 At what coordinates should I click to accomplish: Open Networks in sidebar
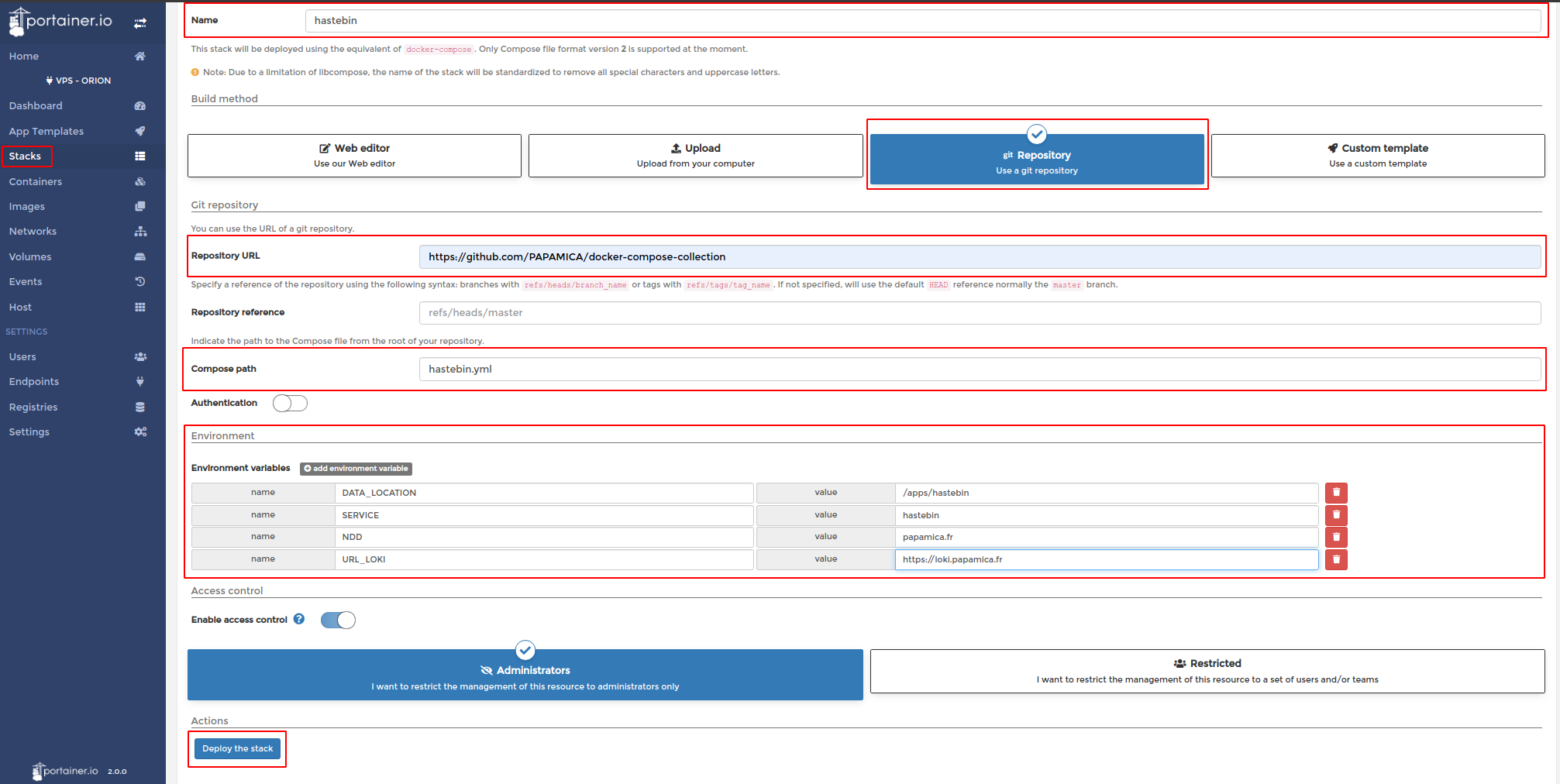pyautogui.click(x=33, y=231)
